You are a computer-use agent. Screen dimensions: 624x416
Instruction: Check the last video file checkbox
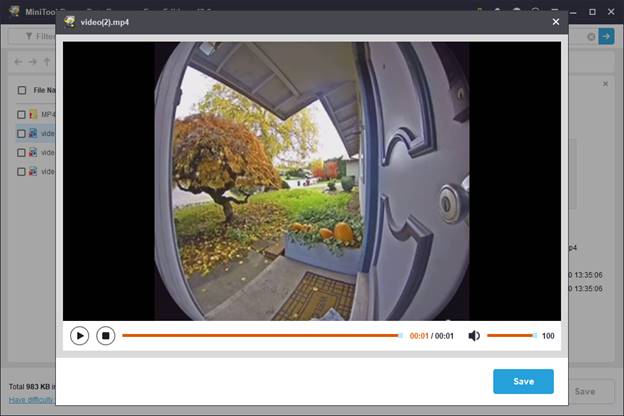point(21,172)
